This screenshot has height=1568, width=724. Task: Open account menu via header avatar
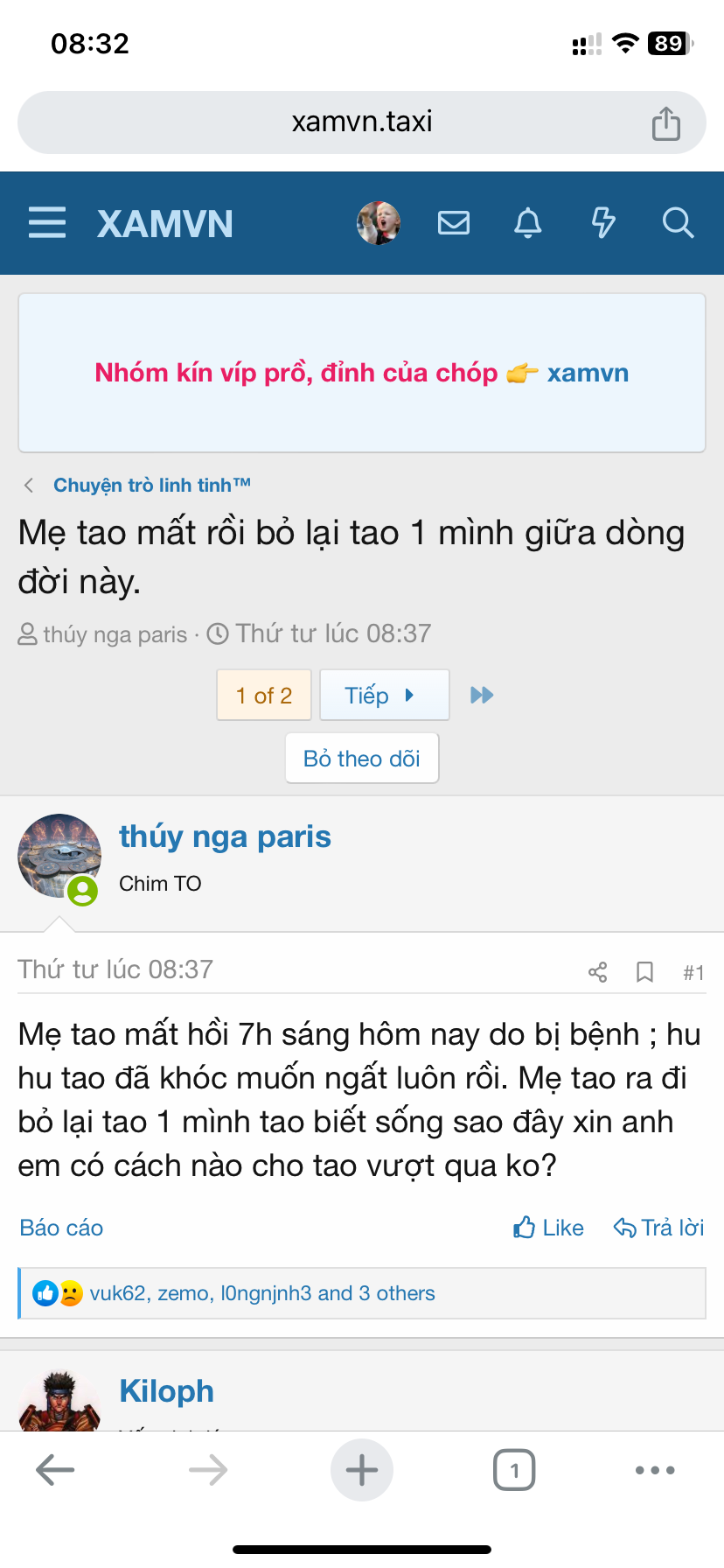click(x=379, y=223)
